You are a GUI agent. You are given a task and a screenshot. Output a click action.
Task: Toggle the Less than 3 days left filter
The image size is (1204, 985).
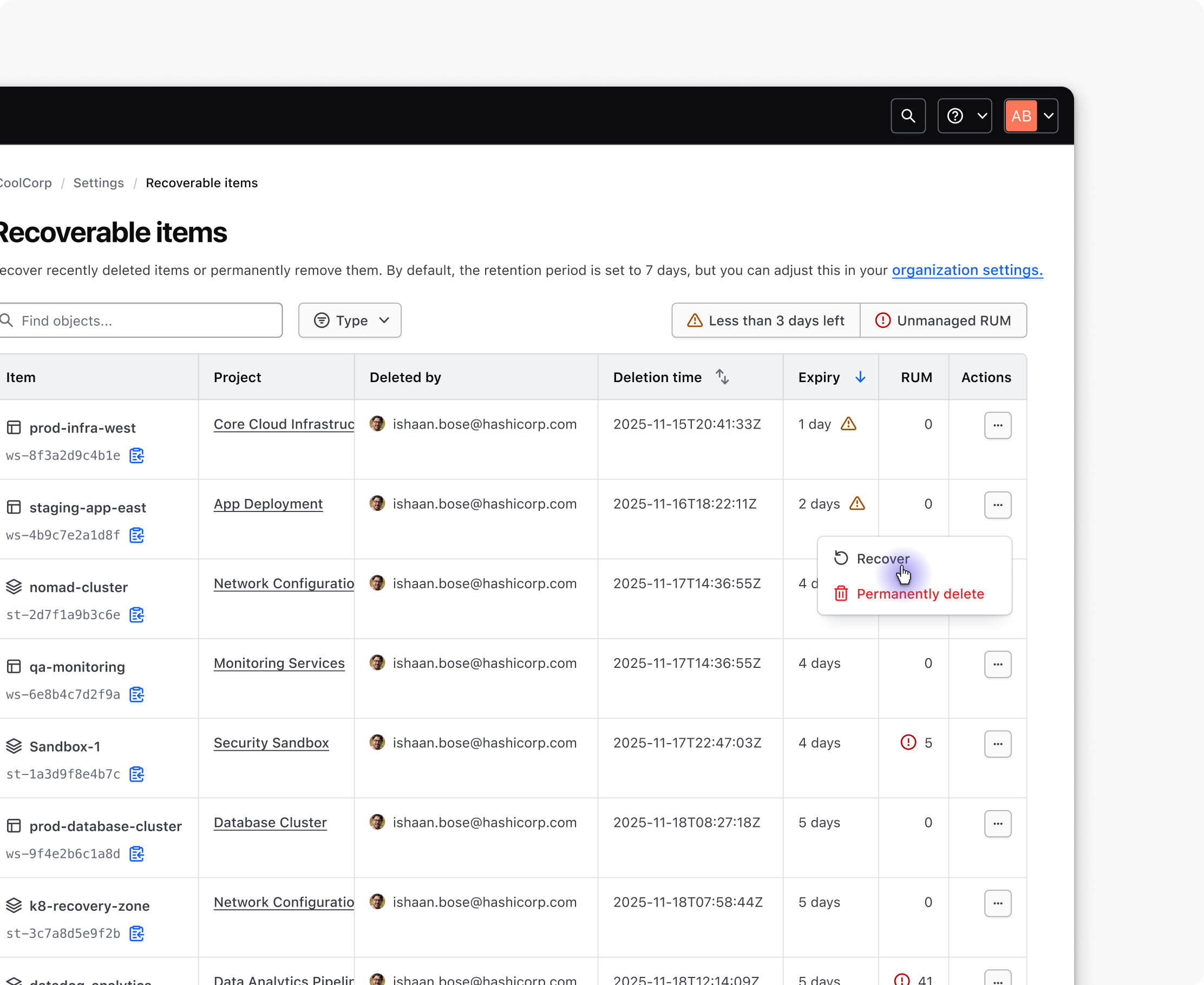766,320
